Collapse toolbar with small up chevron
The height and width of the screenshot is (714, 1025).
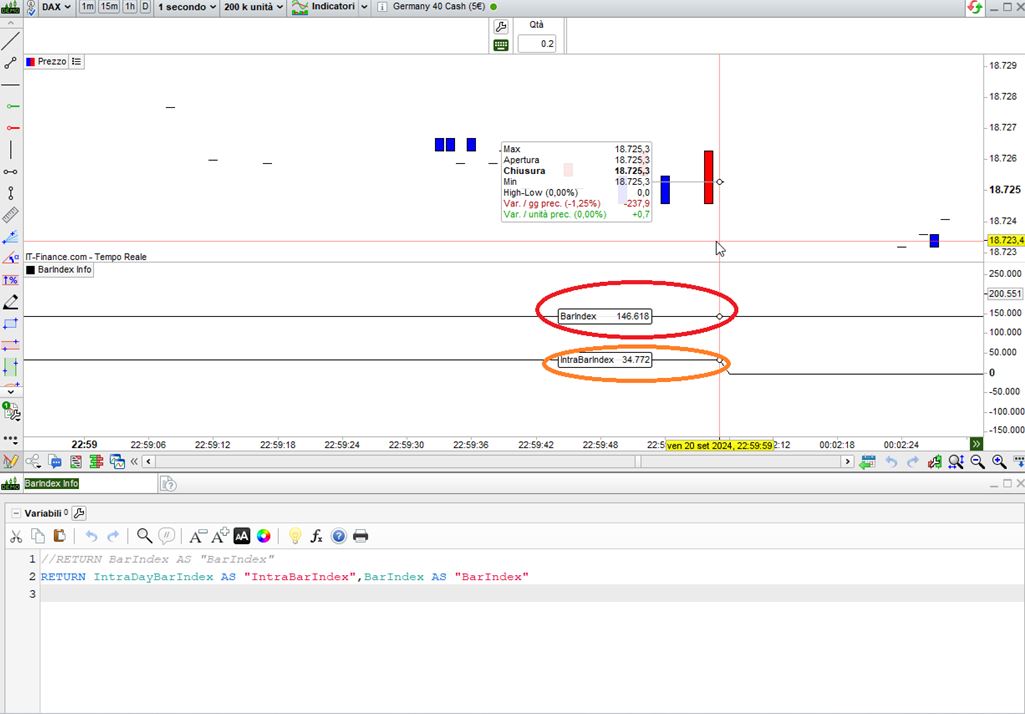pyautogui.click(x=10, y=22)
